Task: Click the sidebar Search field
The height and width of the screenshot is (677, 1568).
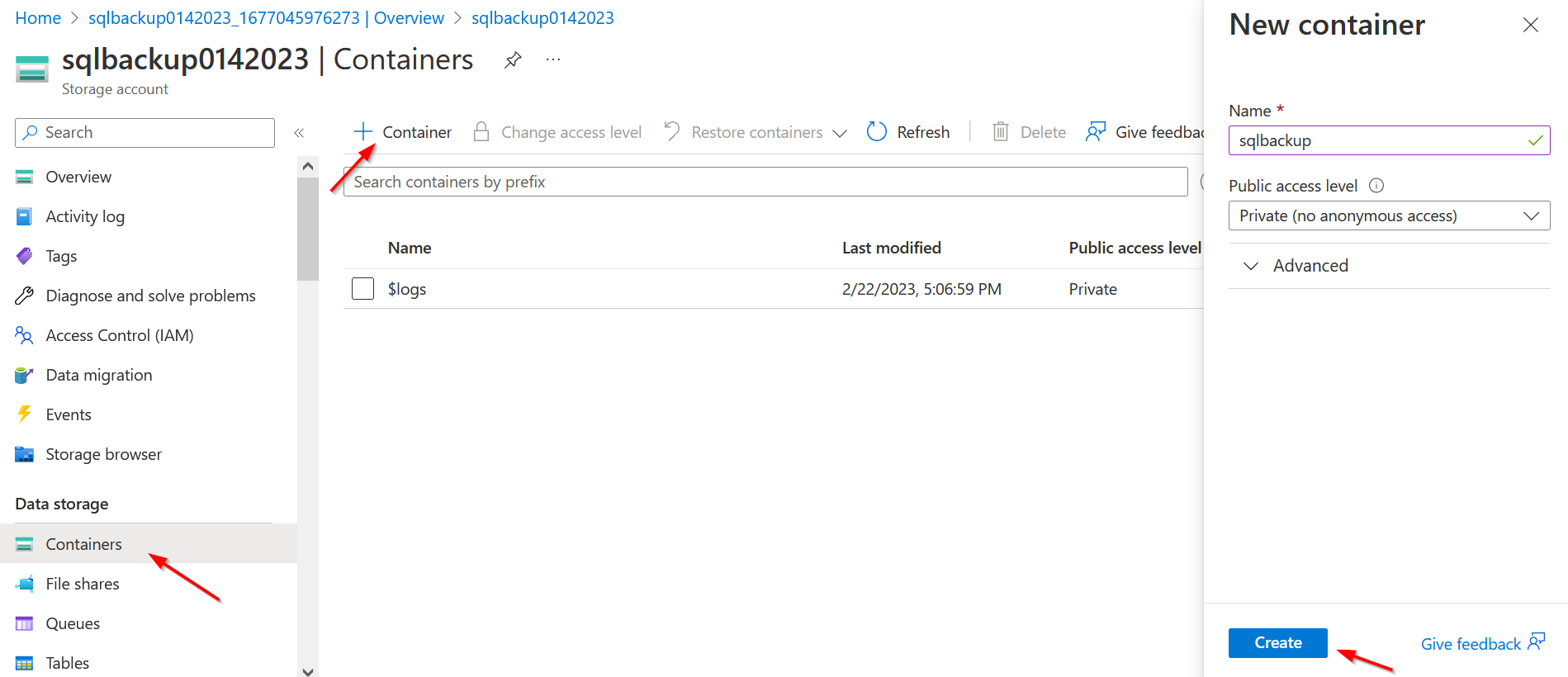Action: click(144, 132)
